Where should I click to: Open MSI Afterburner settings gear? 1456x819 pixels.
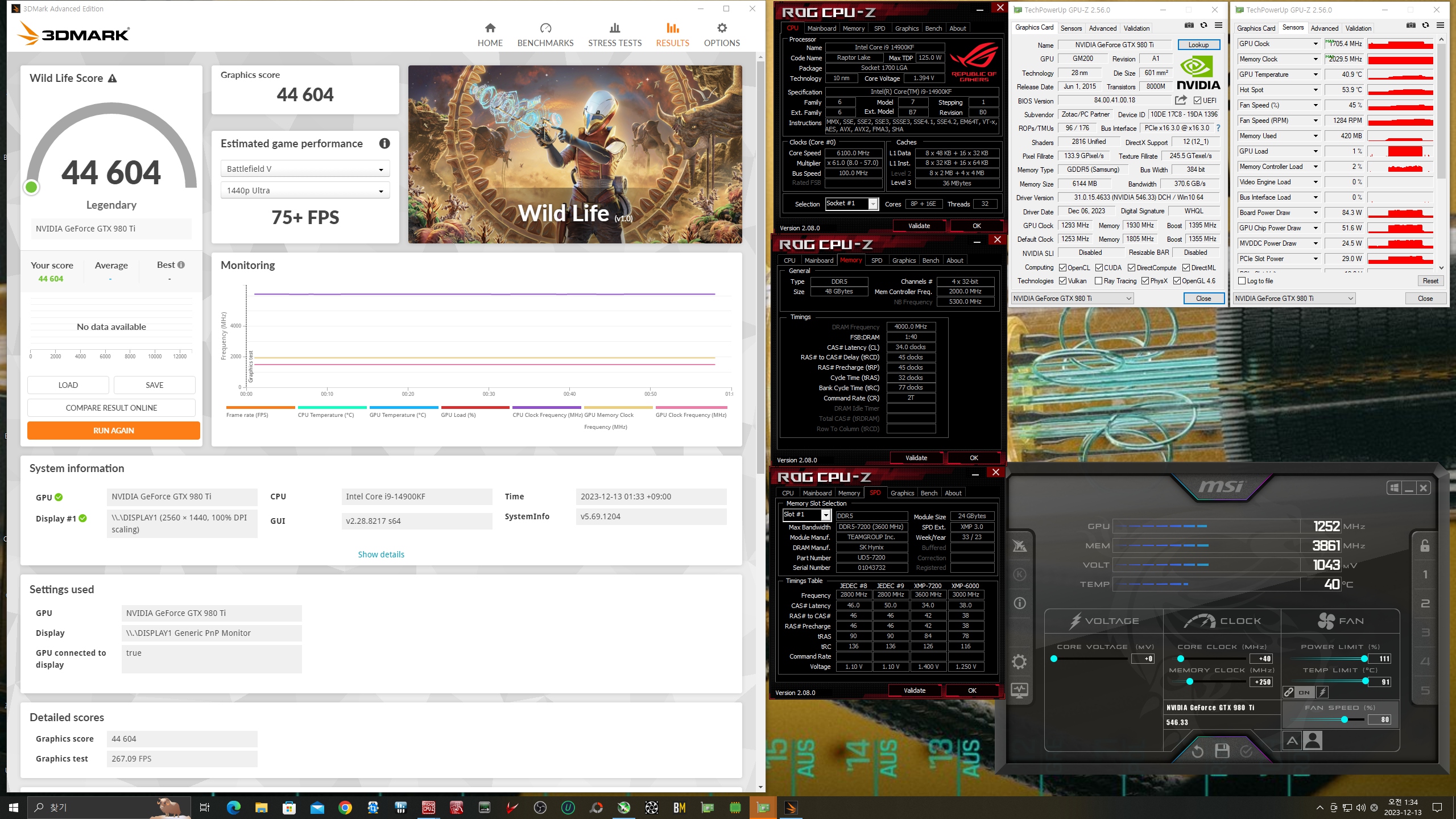pyautogui.click(x=1019, y=661)
